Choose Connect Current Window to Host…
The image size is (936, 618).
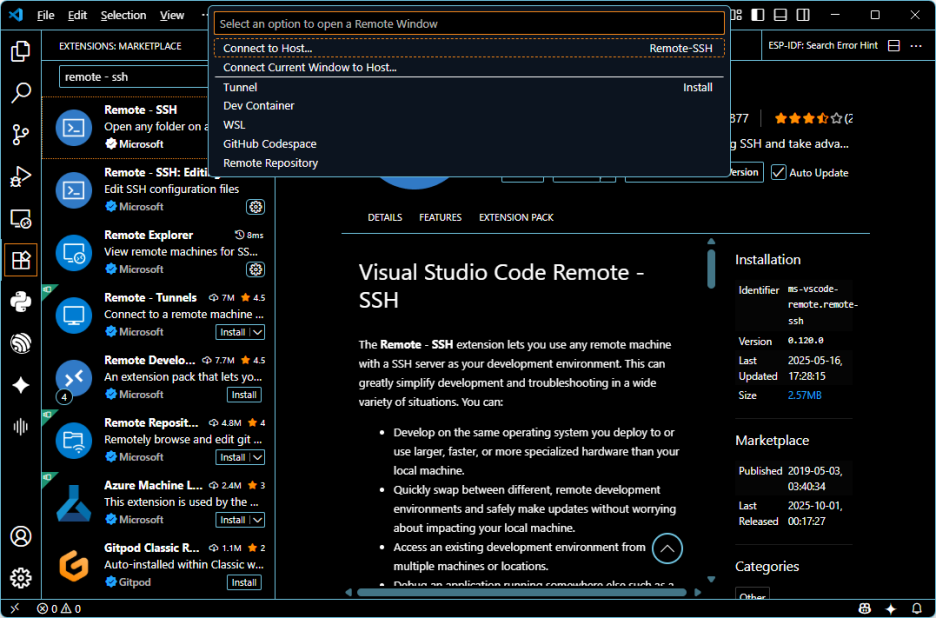tap(469, 67)
